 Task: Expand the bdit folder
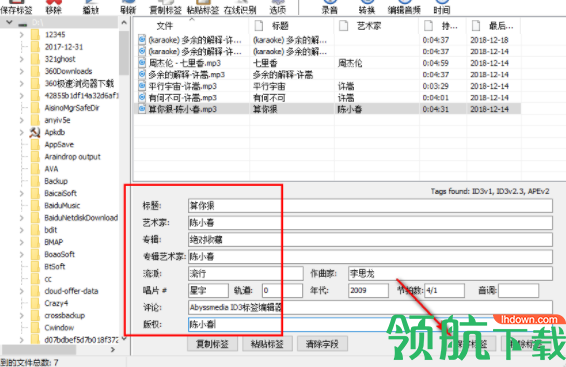22,230
